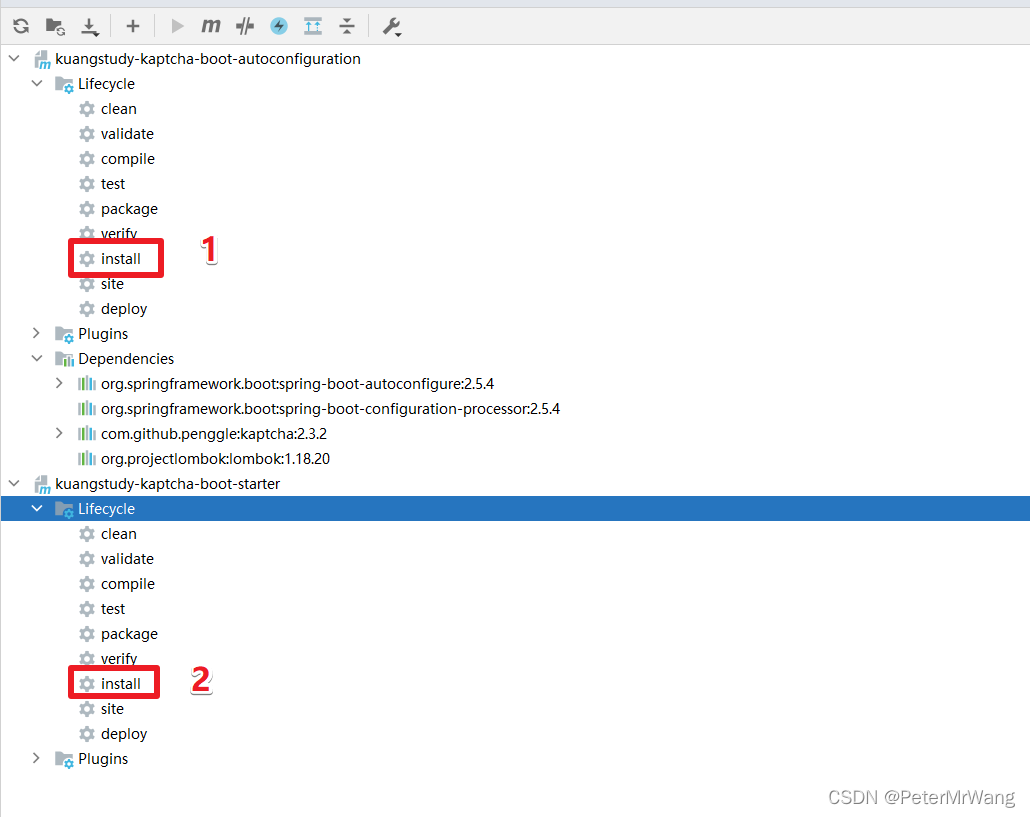Select package goal in autoconfiguration Lifecycle
Screen dimensions: 1030x817
click(129, 209)
